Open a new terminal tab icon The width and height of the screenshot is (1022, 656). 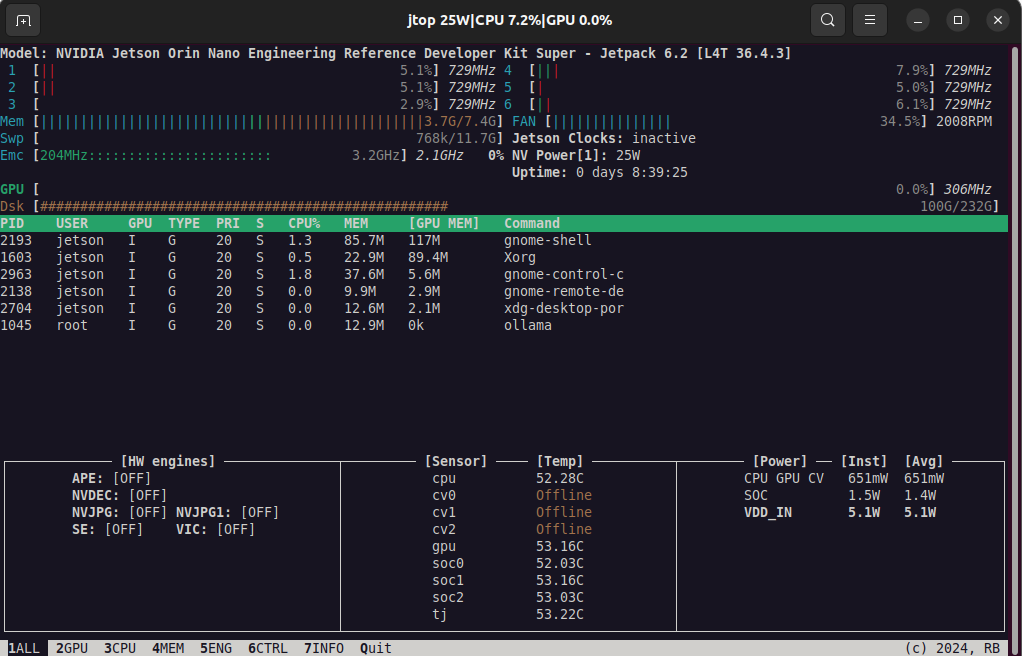coord(23,20)
